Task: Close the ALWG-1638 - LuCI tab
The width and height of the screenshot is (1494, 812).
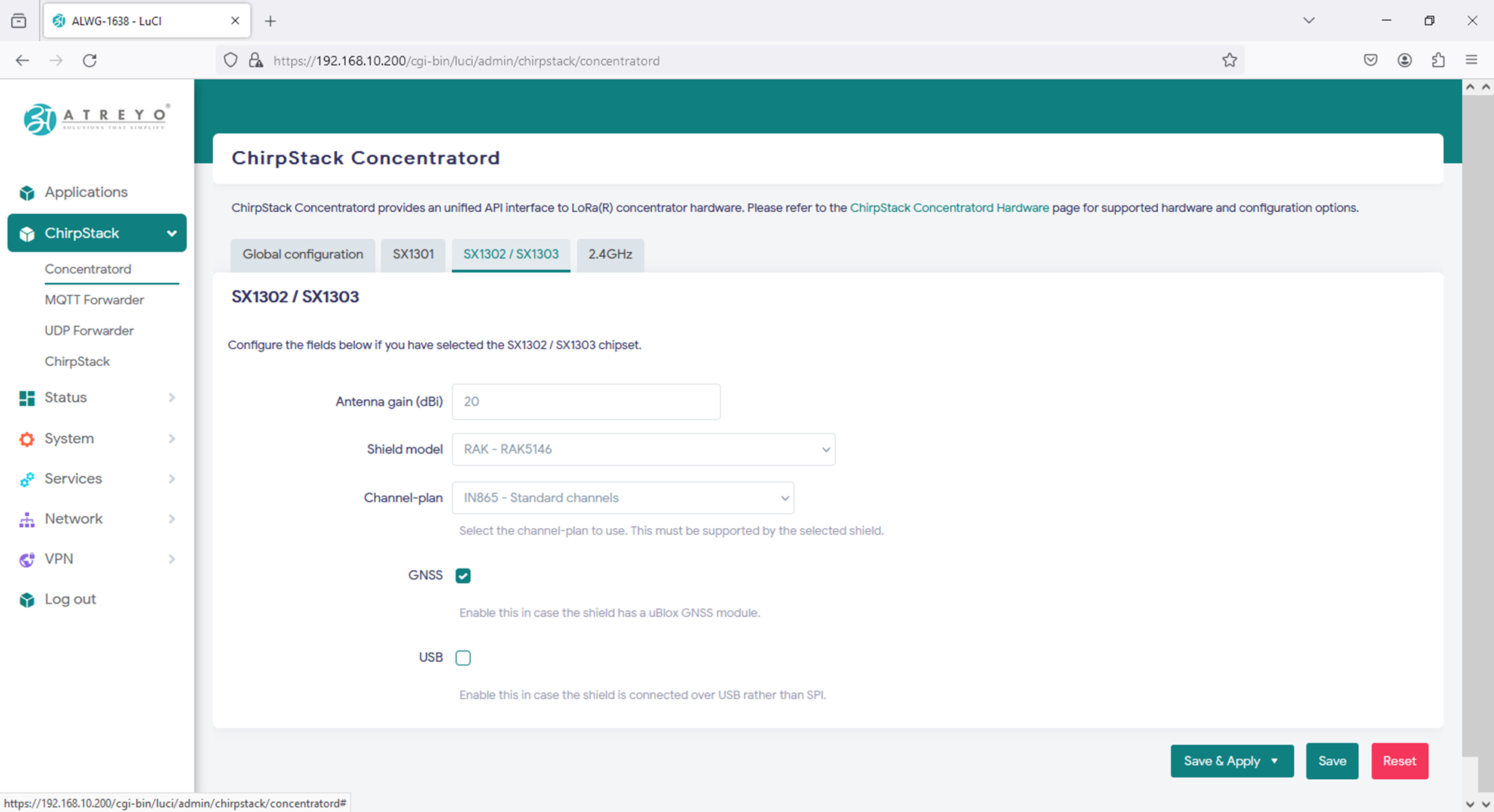Action: click(x=235, y=21)
